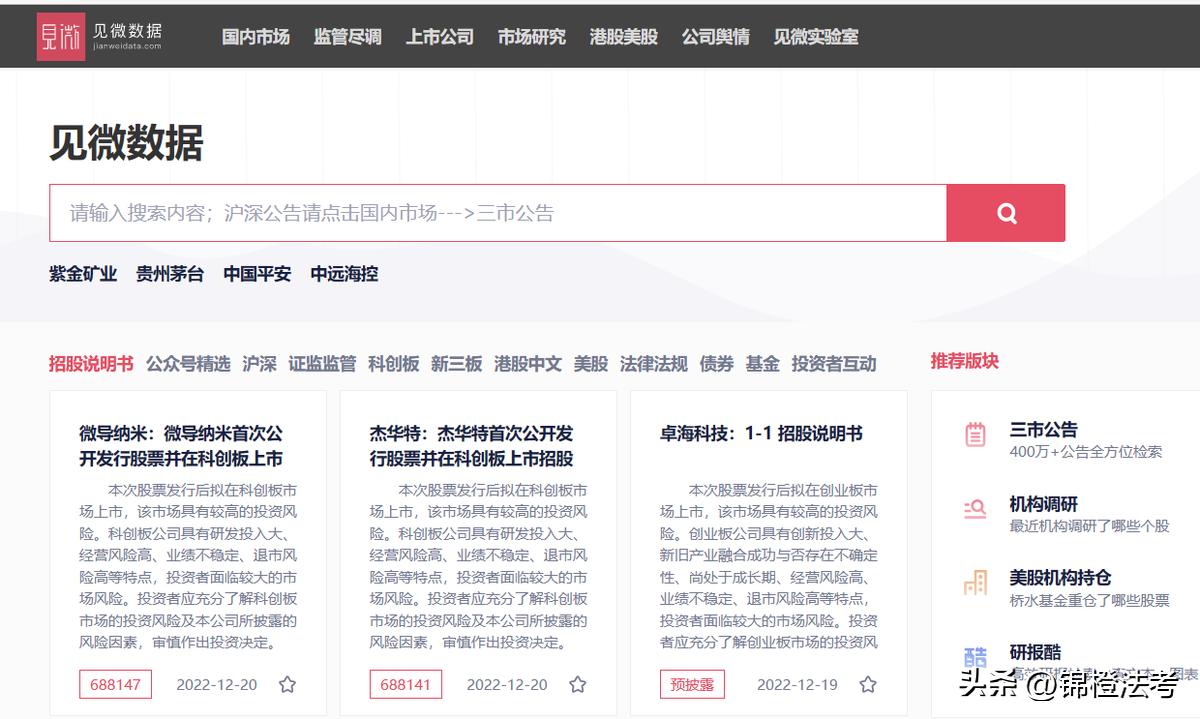Click the 紫金矿业 hot search link

coord(83,273)
